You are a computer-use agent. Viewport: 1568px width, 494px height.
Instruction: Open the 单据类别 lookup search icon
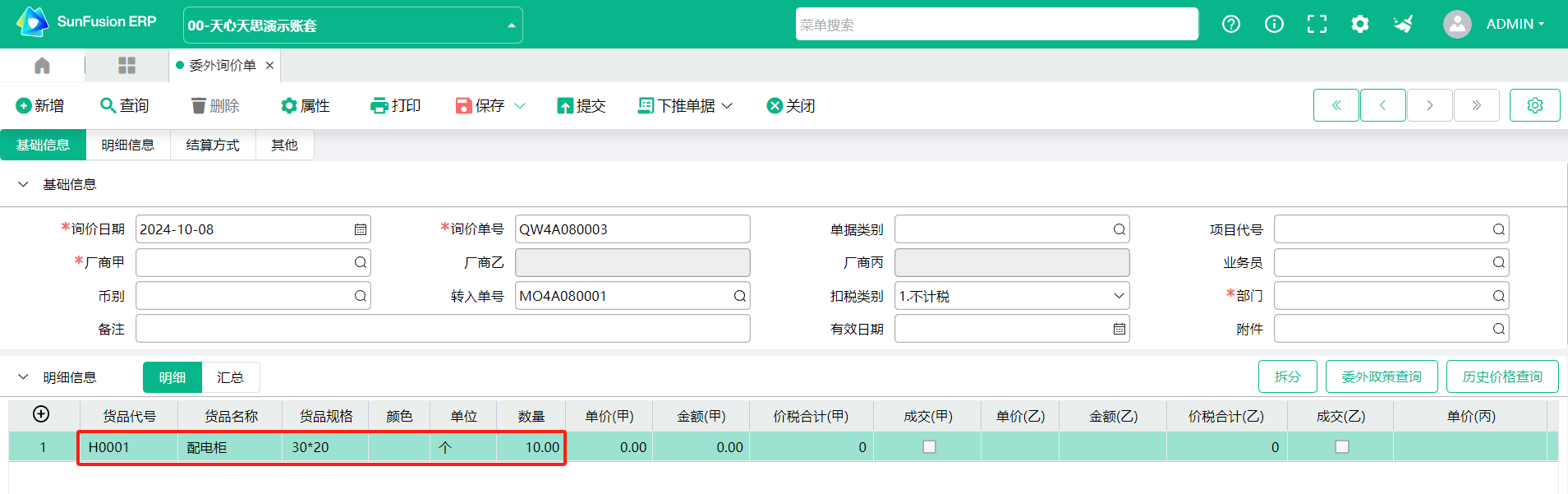tap(1119, 229)
